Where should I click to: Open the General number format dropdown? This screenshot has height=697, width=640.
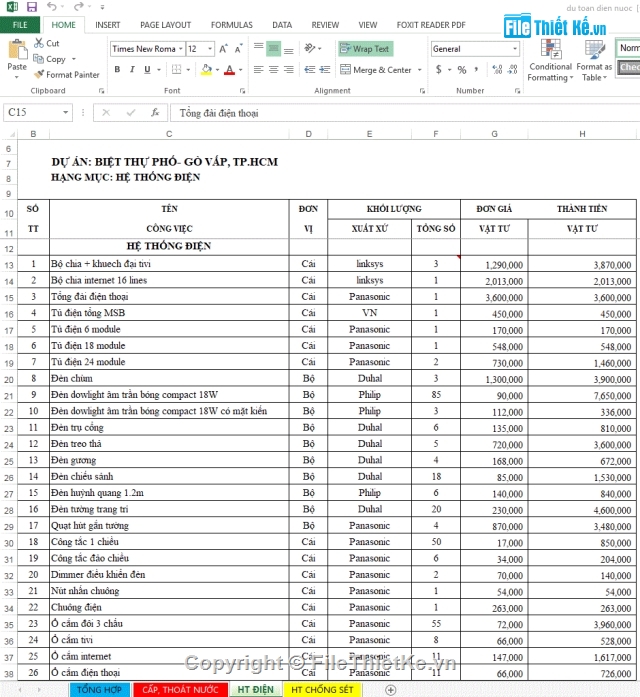point(515,49)
